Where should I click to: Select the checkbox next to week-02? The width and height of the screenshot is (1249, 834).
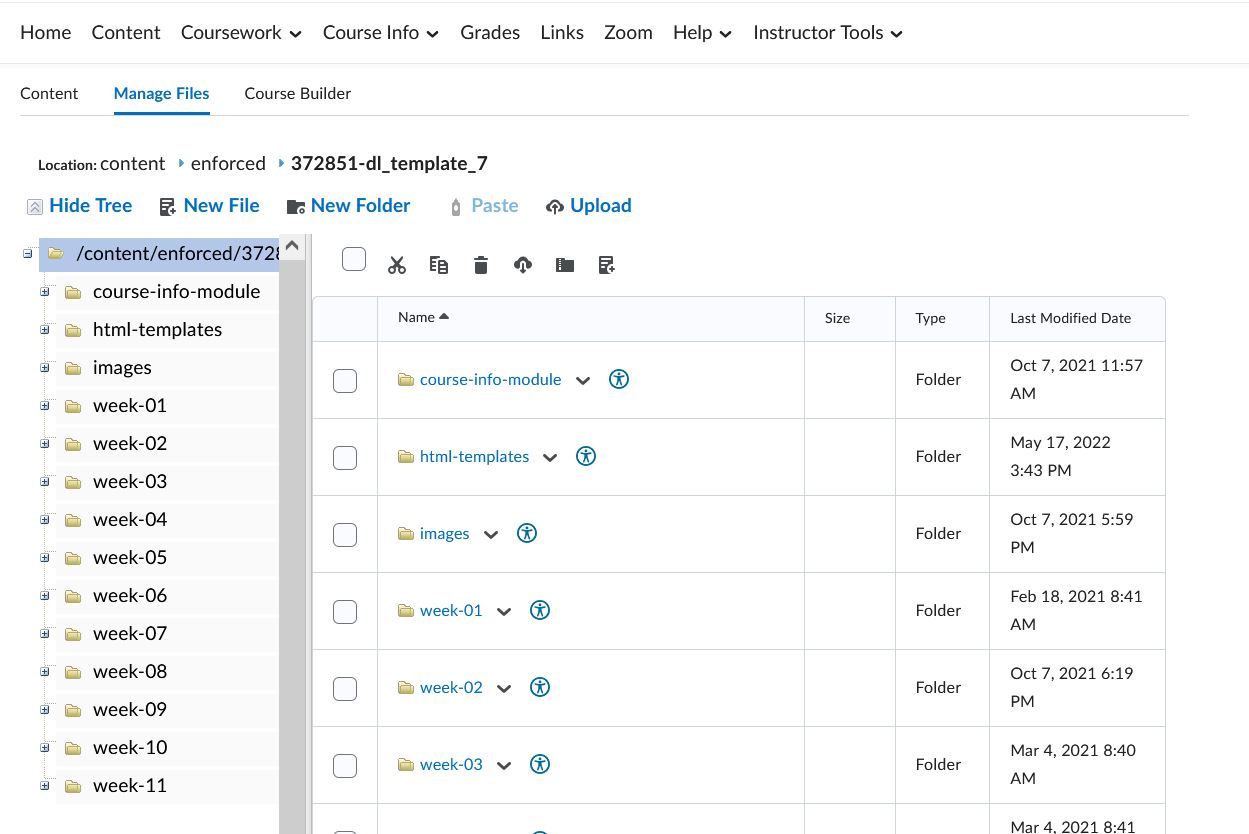[345, 688]
